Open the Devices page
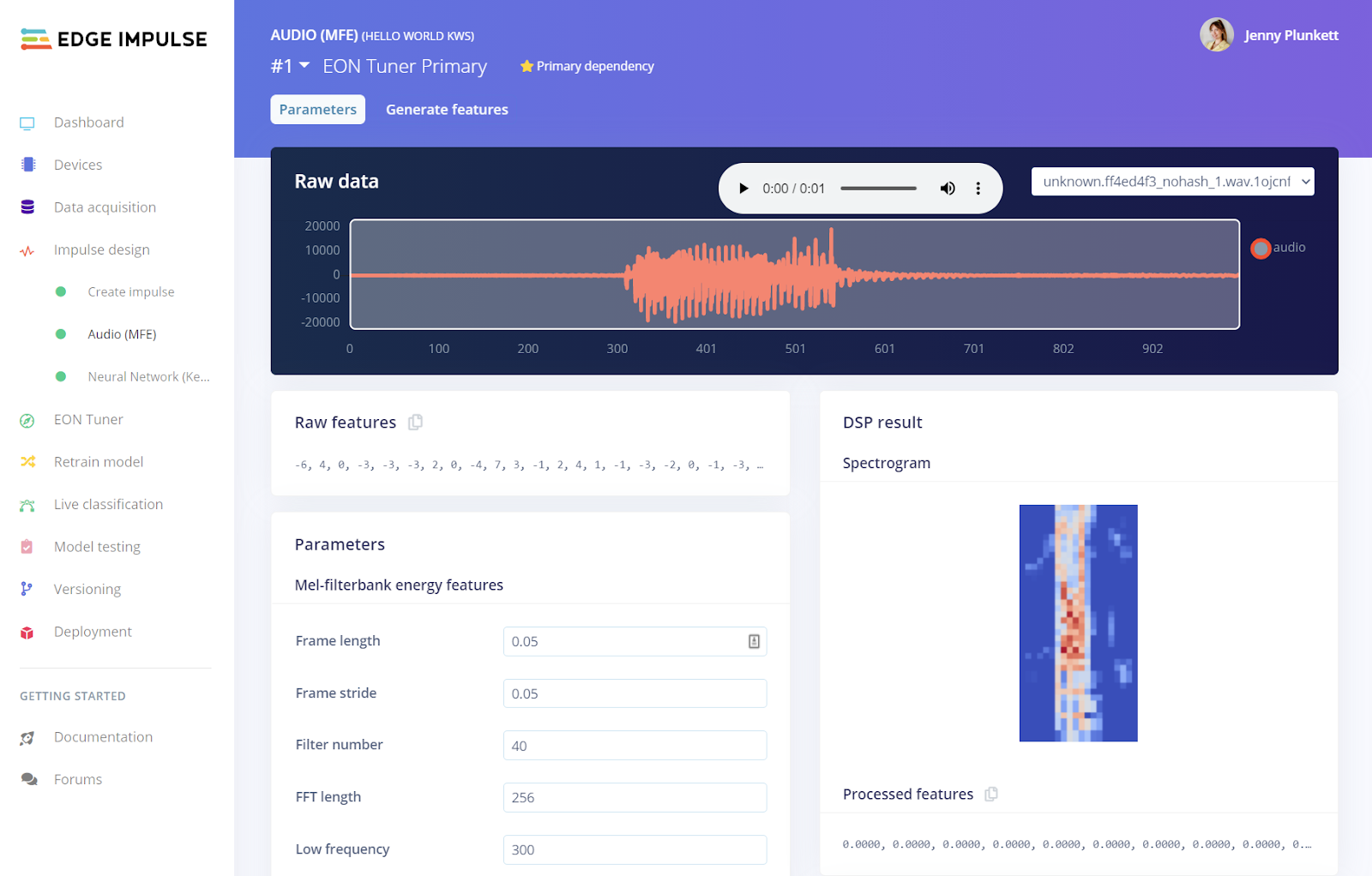Screen dimensions: 1372x876 click(78, 165)
